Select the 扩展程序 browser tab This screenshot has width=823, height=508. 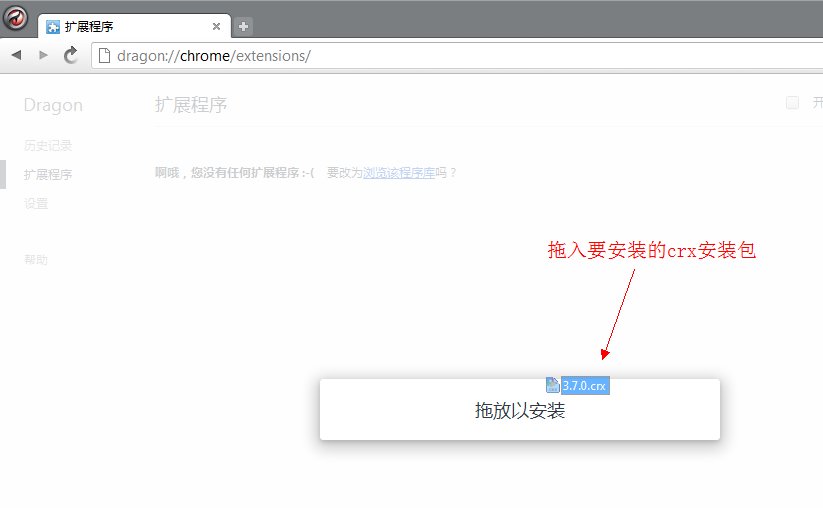(134, 26)
